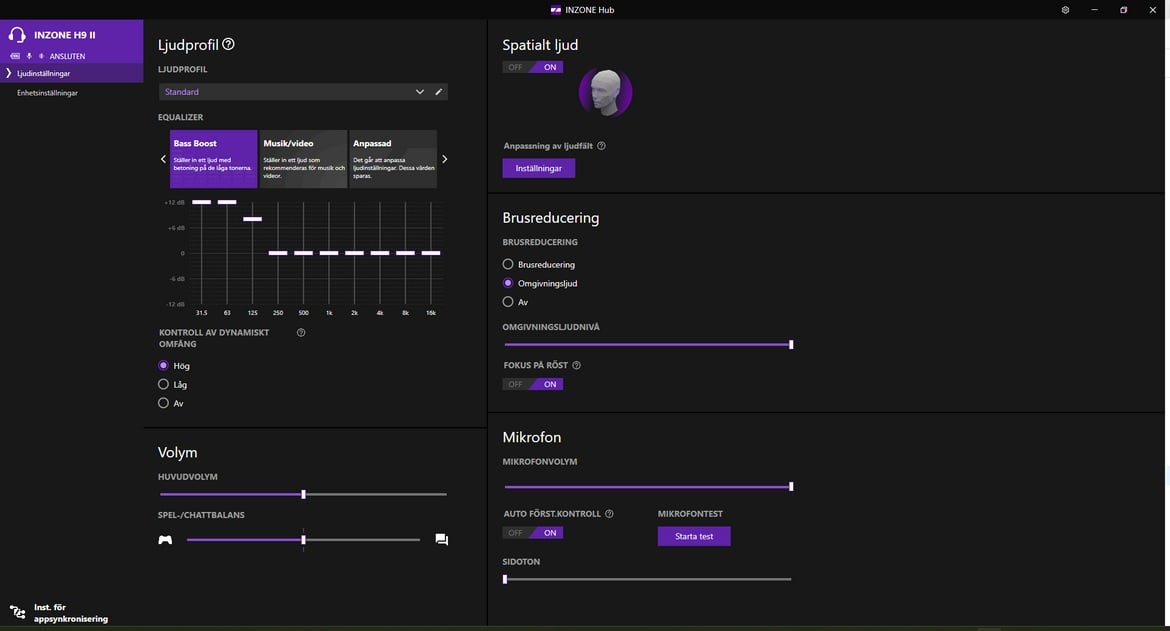
Task: Select Ljudinställningar in the sidebar
Action: 44,74
